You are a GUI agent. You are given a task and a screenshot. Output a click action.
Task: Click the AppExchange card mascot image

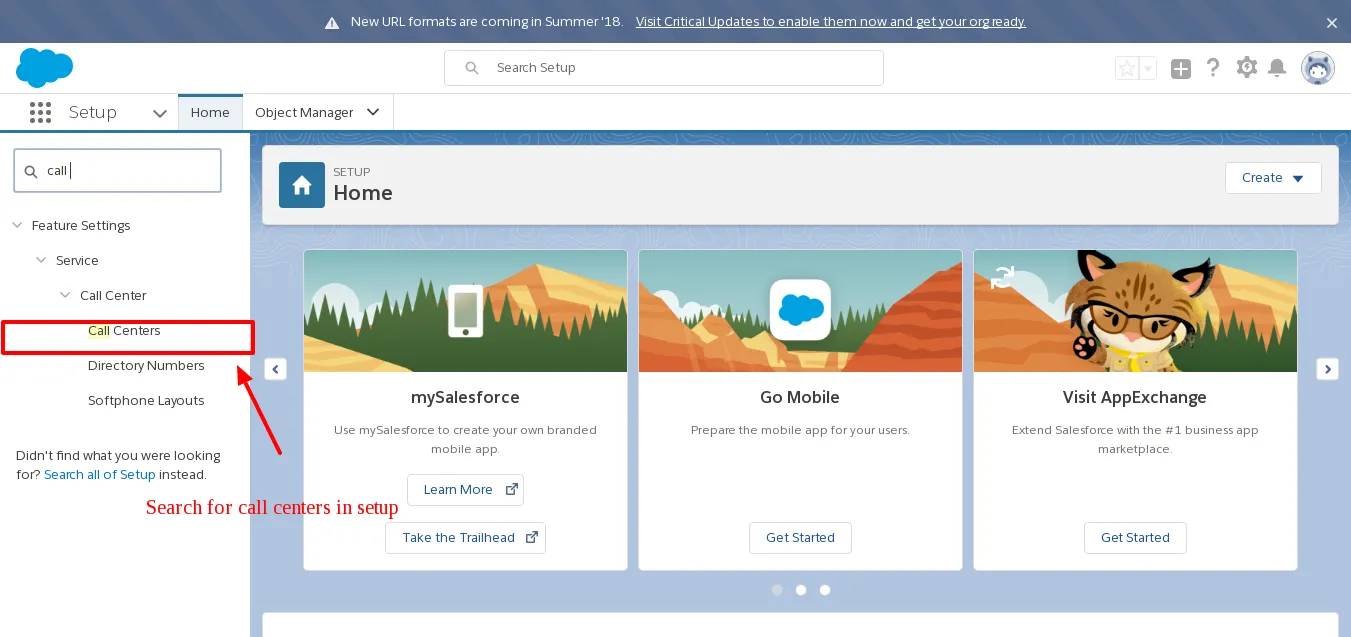(1135, 311)
